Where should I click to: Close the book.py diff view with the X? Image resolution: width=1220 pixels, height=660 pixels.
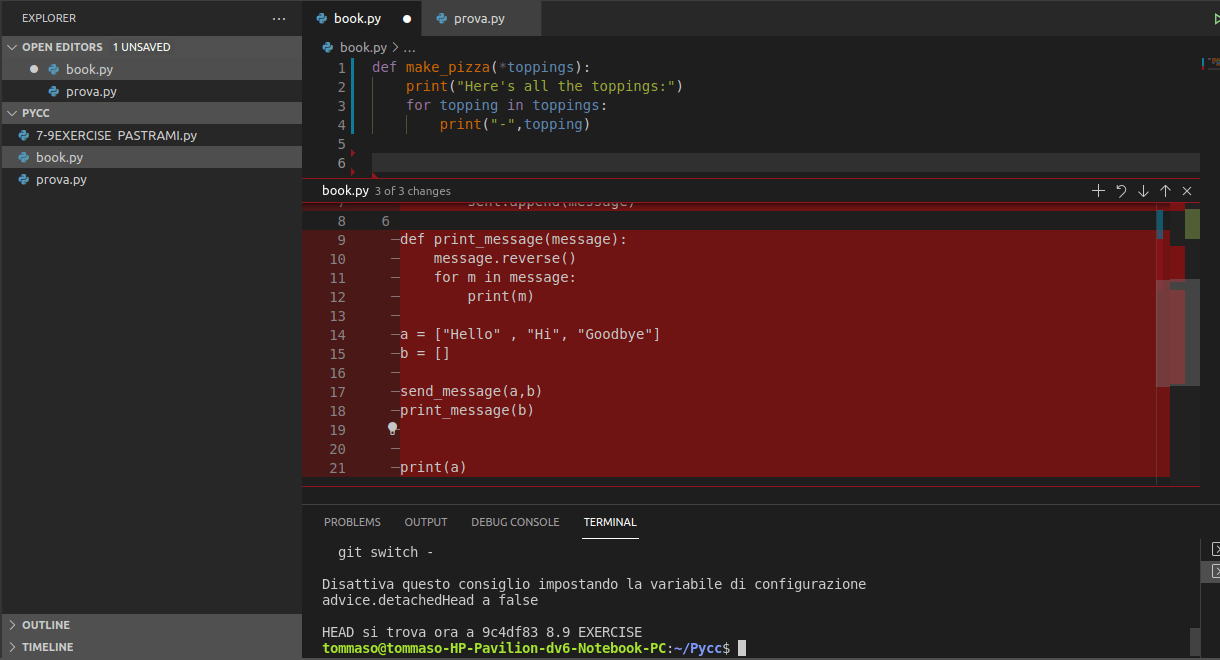(1187, 190)
